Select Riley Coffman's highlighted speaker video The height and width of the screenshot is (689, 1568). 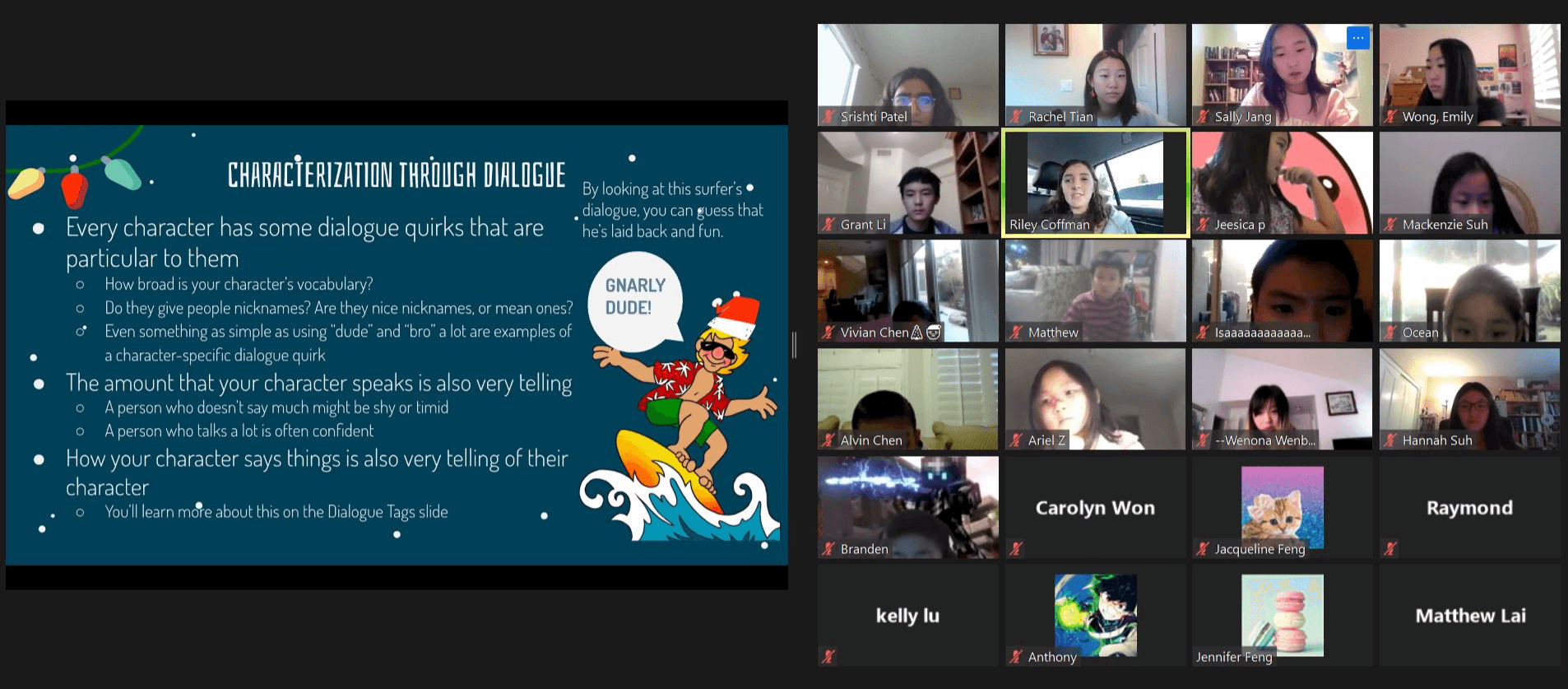pos(1095,183)
